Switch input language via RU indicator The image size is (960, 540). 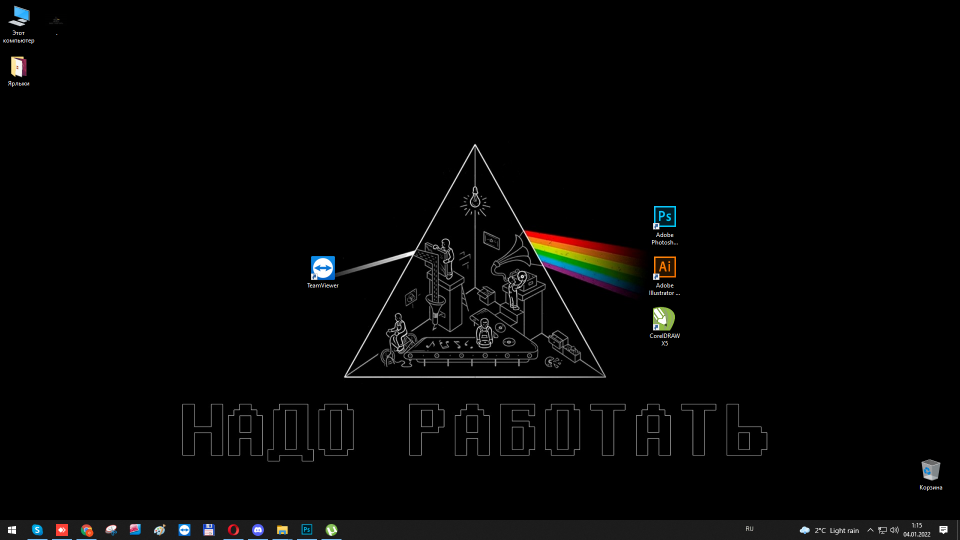tap(749, 529)
